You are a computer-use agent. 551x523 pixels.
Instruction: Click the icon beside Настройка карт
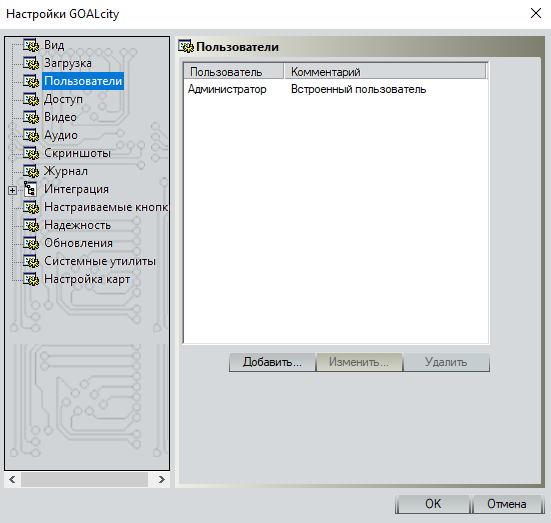pos(31,279)
